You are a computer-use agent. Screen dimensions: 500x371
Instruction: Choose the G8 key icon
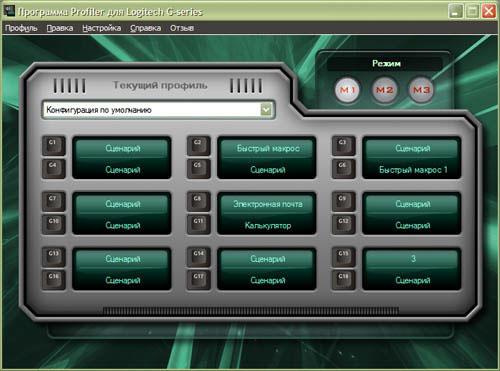tap(198, 201)
